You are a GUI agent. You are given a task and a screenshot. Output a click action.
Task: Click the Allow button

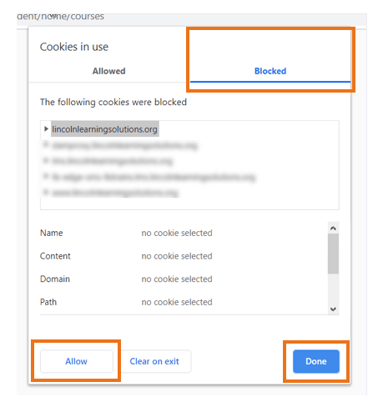76,361
